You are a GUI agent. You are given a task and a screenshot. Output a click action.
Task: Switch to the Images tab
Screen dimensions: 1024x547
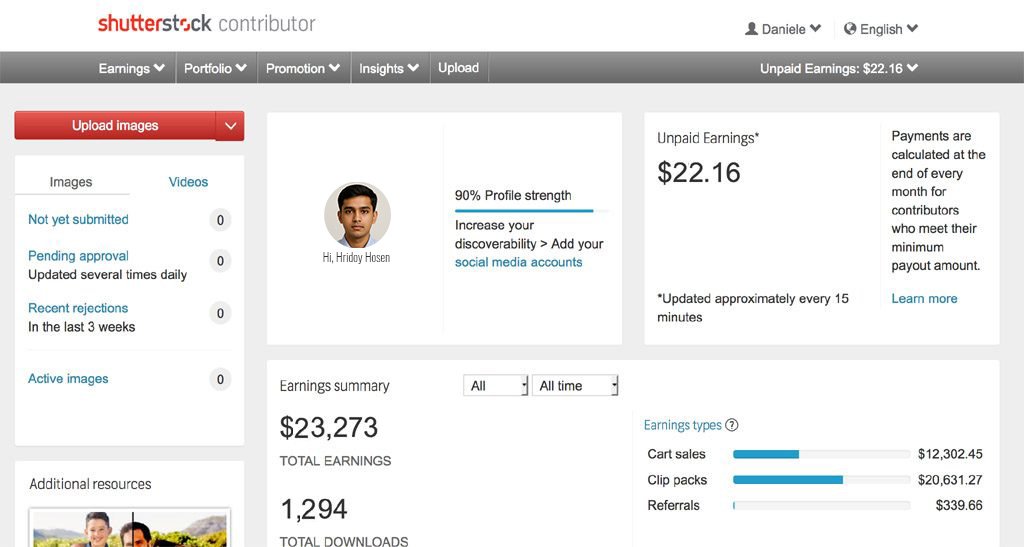71,182
